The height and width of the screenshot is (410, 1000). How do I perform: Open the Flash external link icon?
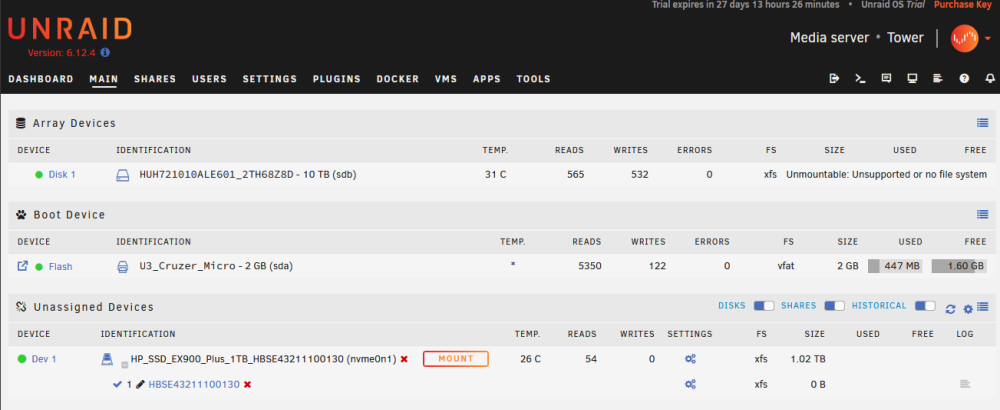[22, 266]
